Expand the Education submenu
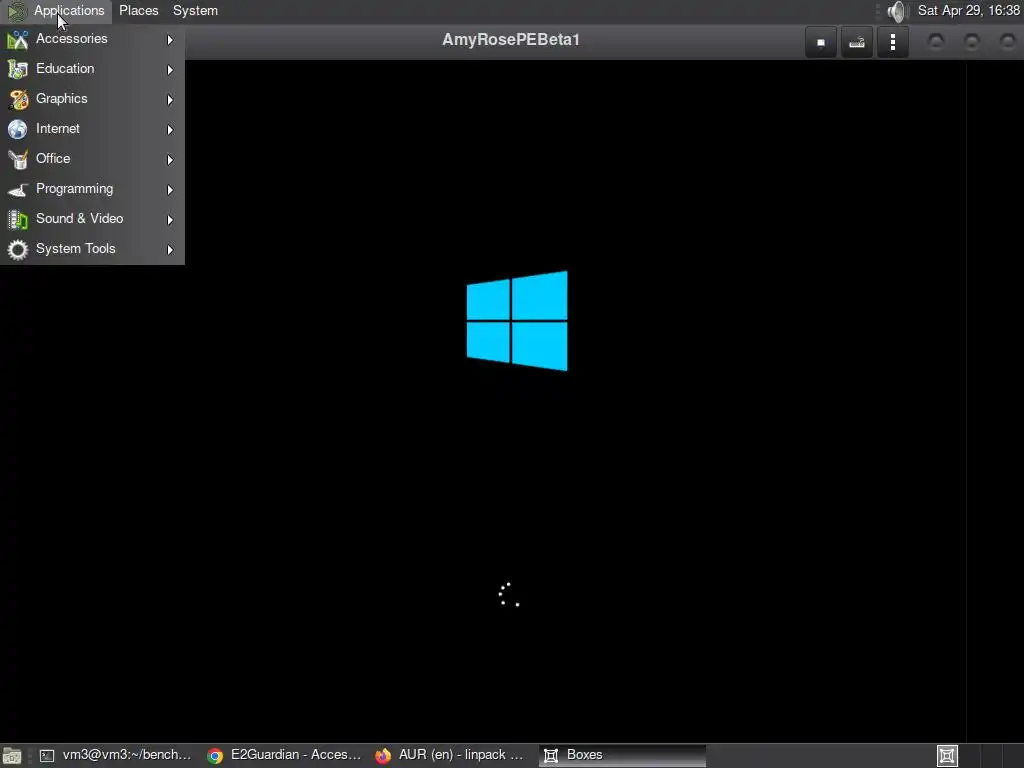This screenshot has width=1024, height=768. [92, 69]
